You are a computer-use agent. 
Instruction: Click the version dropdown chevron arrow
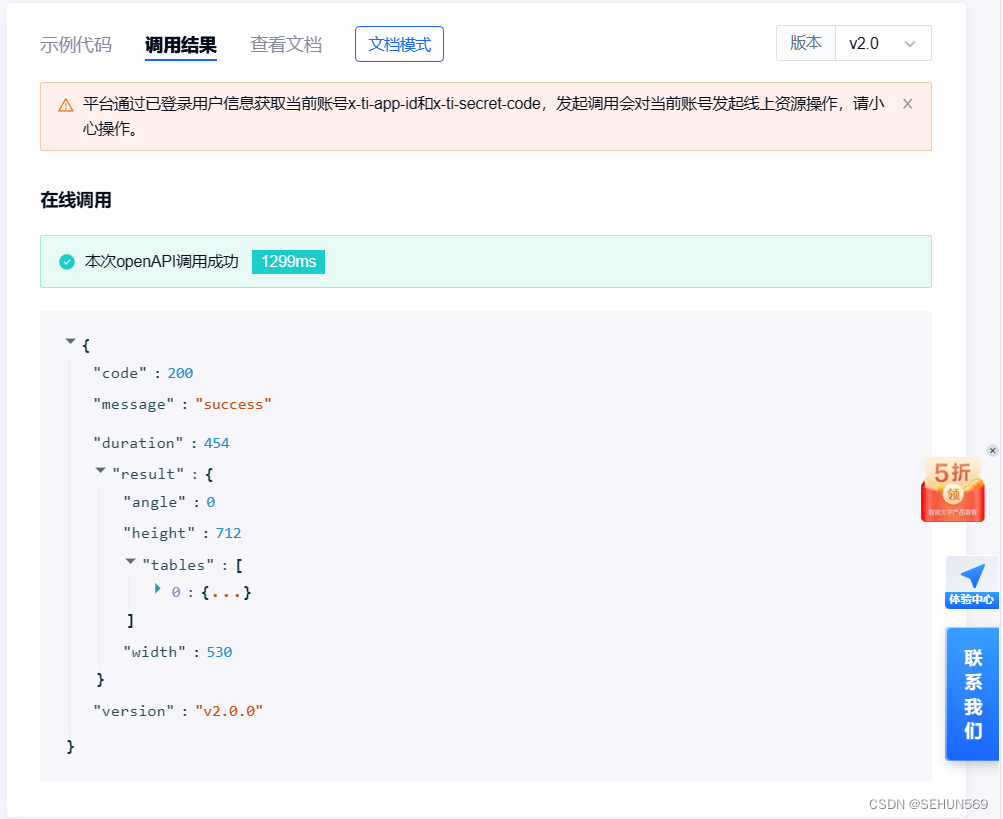[x=910, y=44]
